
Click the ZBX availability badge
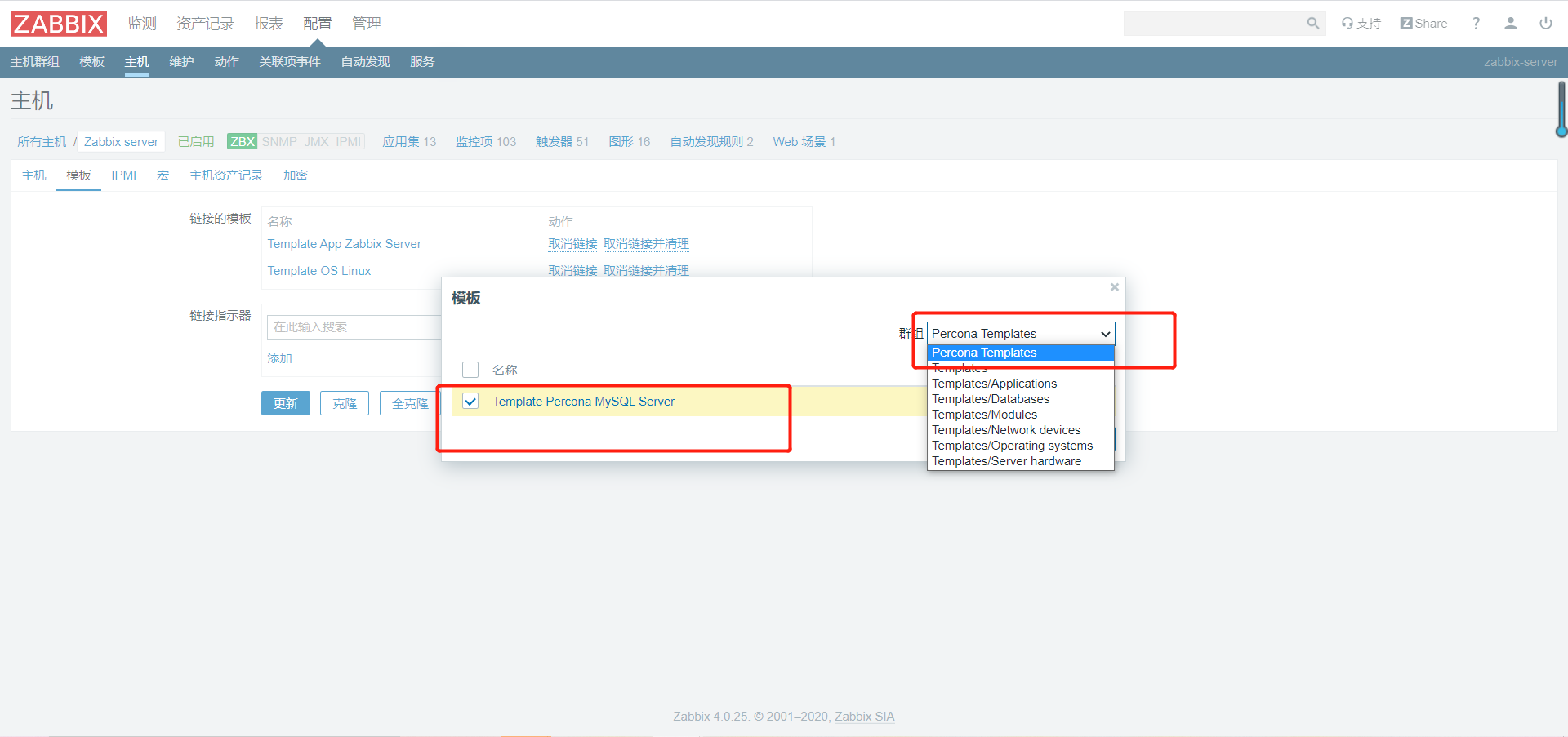coord(243,141)
